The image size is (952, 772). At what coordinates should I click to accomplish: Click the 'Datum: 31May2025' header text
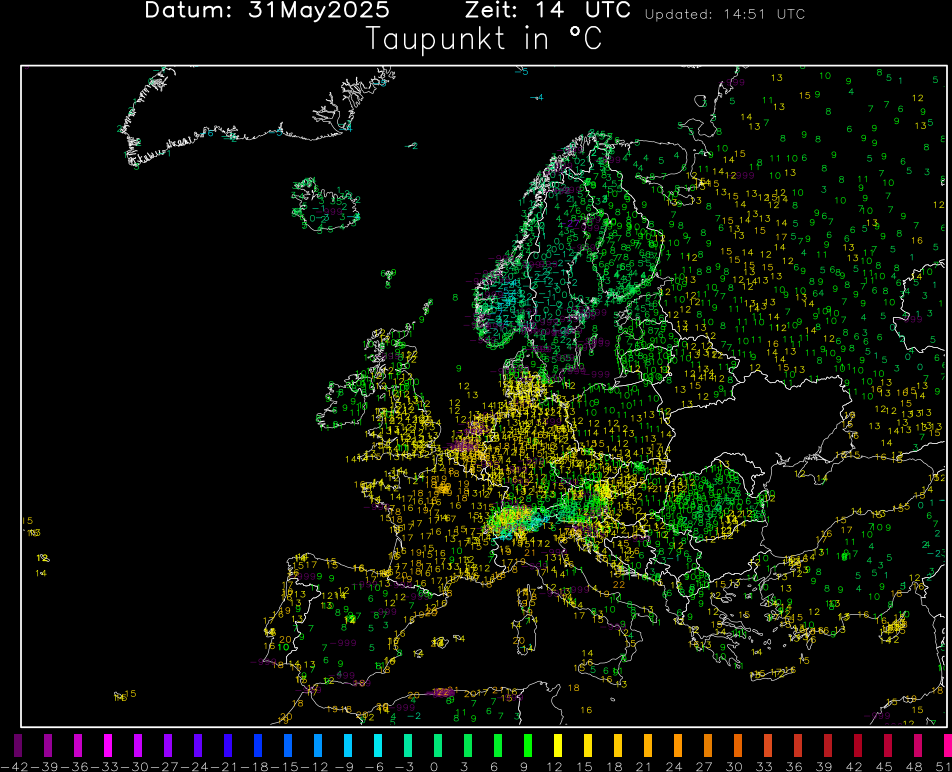[x=267, y=10]
